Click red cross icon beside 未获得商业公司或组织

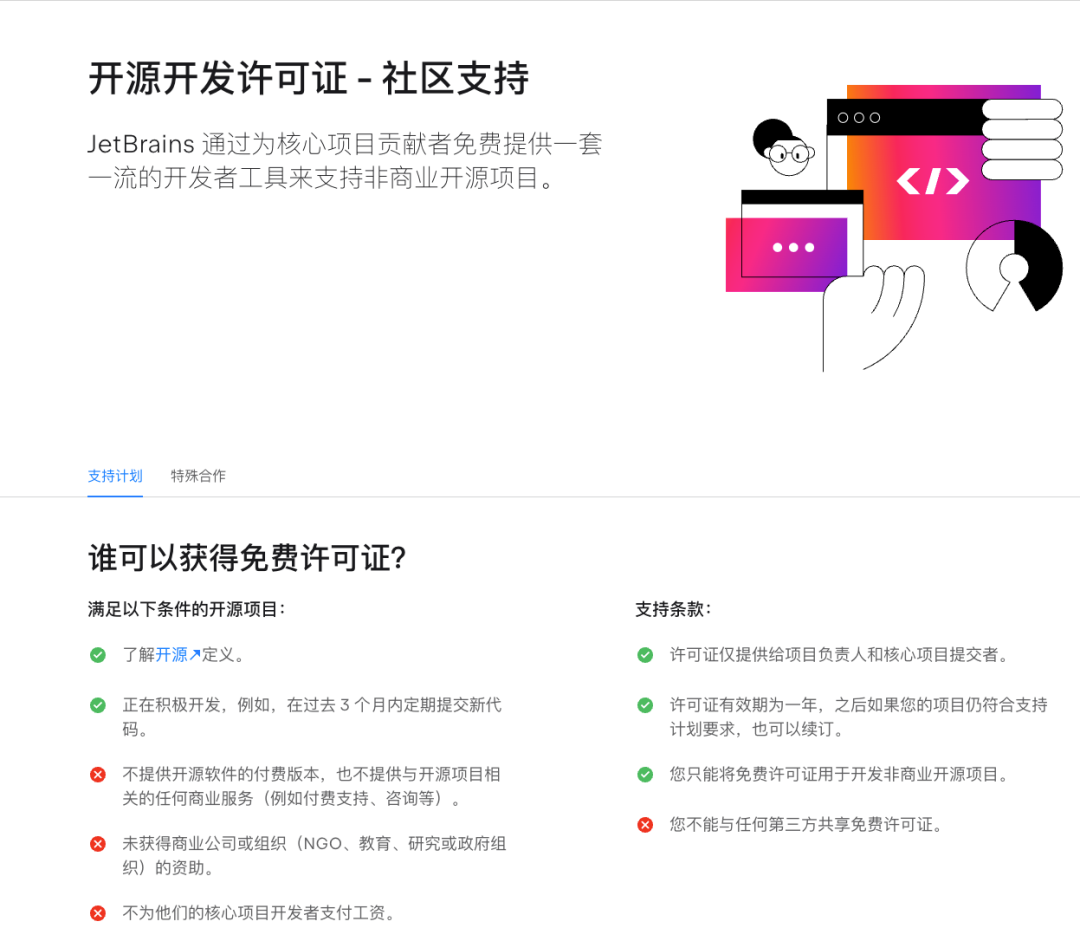(x=98, y=844)
